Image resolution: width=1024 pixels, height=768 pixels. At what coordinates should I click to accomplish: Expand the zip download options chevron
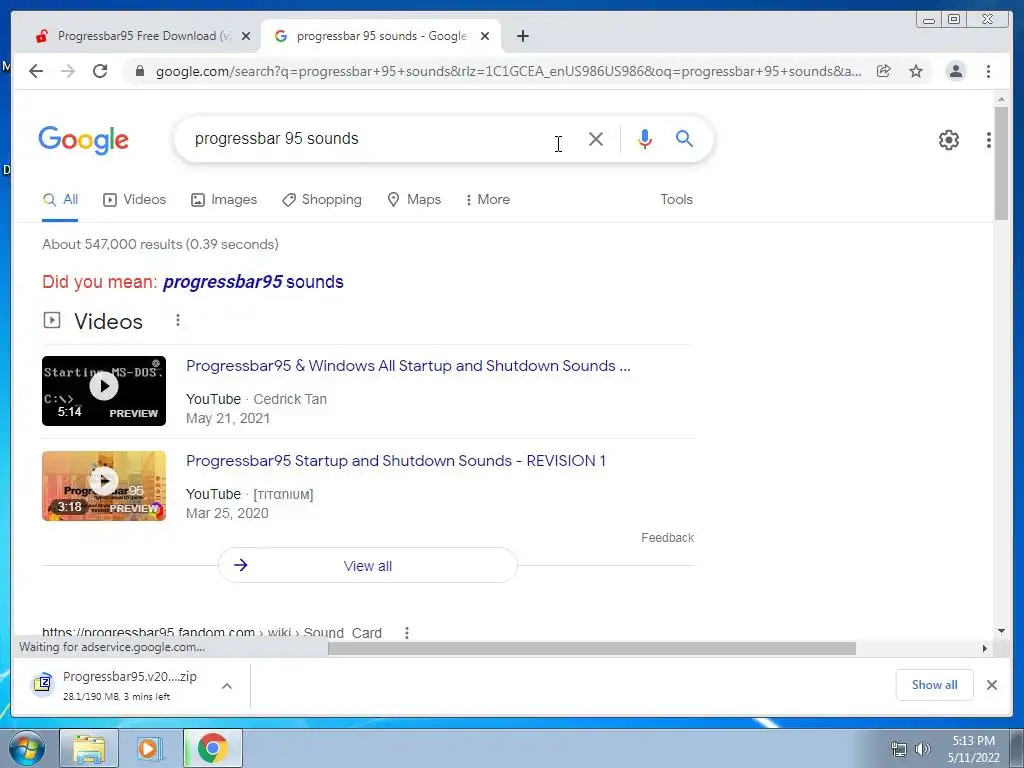tap(227, 686)
